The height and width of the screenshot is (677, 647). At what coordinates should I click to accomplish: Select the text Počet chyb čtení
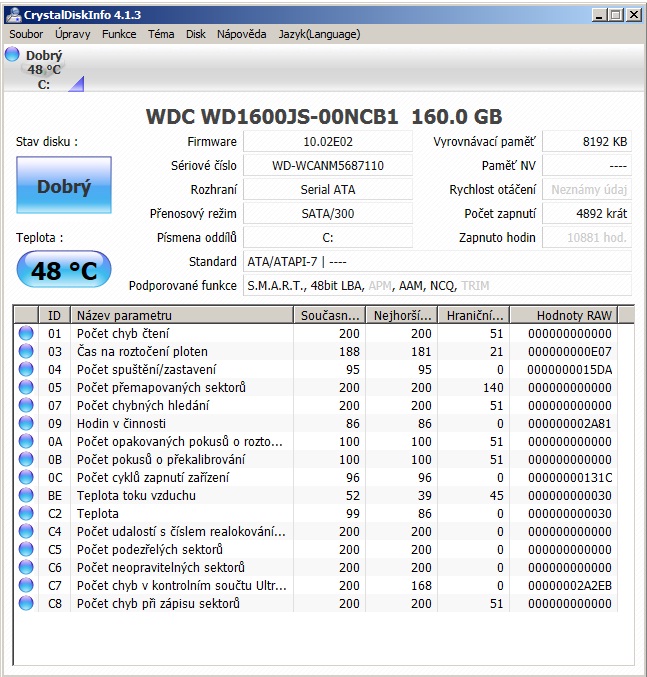click(x=123, y=333)
